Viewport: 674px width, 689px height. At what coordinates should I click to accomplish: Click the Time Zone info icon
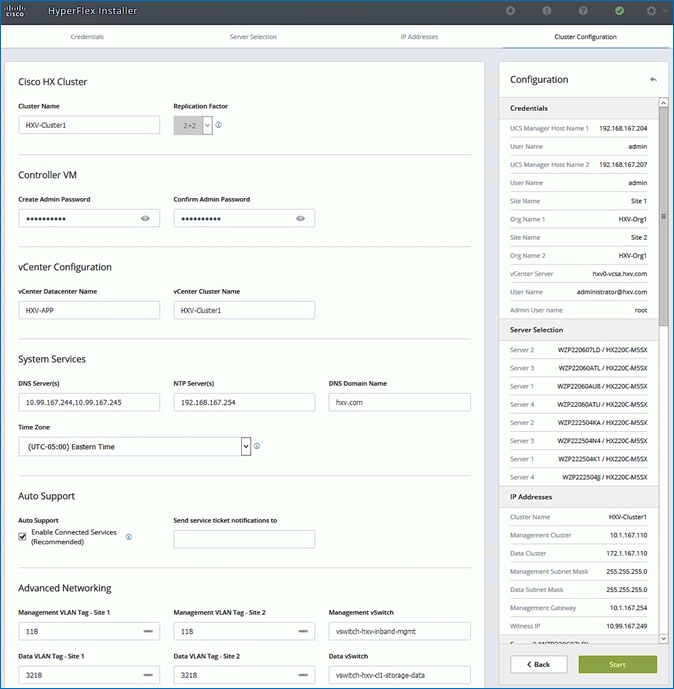point(257,446)
